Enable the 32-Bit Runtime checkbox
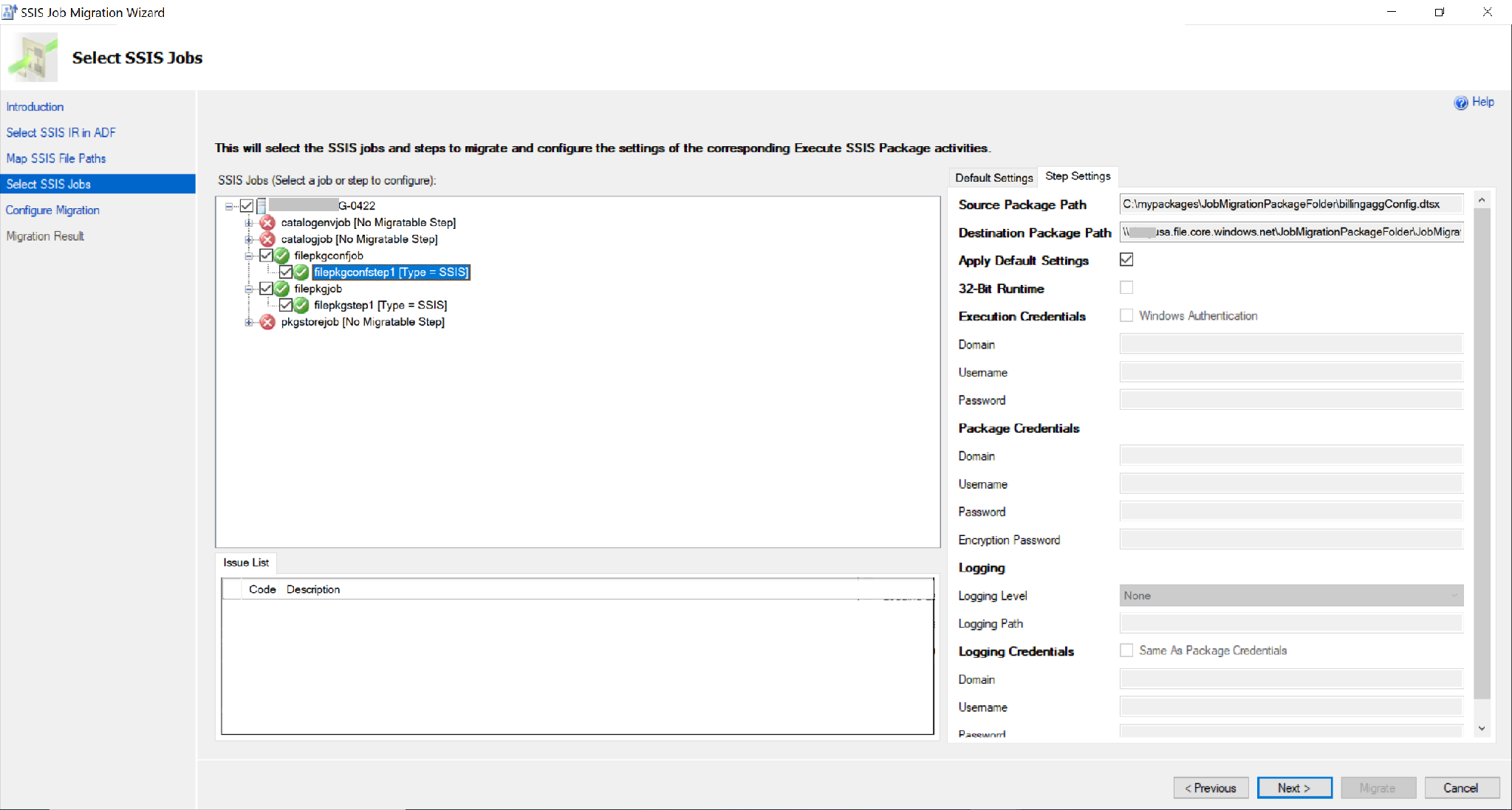Screen dimensions: 1512x810 pyautogui.click(x=1127, y=287)
